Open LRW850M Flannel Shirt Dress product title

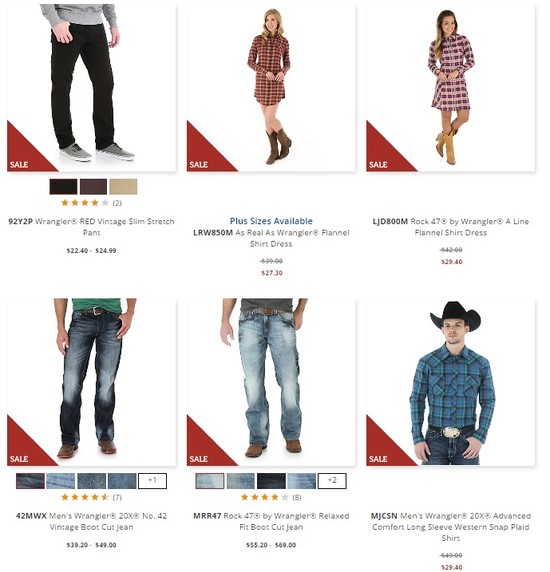(x=271, y=238)
